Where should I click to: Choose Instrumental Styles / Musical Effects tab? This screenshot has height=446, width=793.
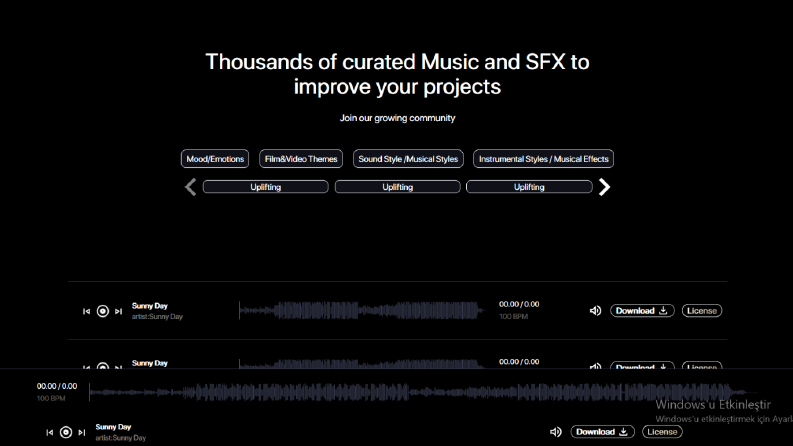543,159
